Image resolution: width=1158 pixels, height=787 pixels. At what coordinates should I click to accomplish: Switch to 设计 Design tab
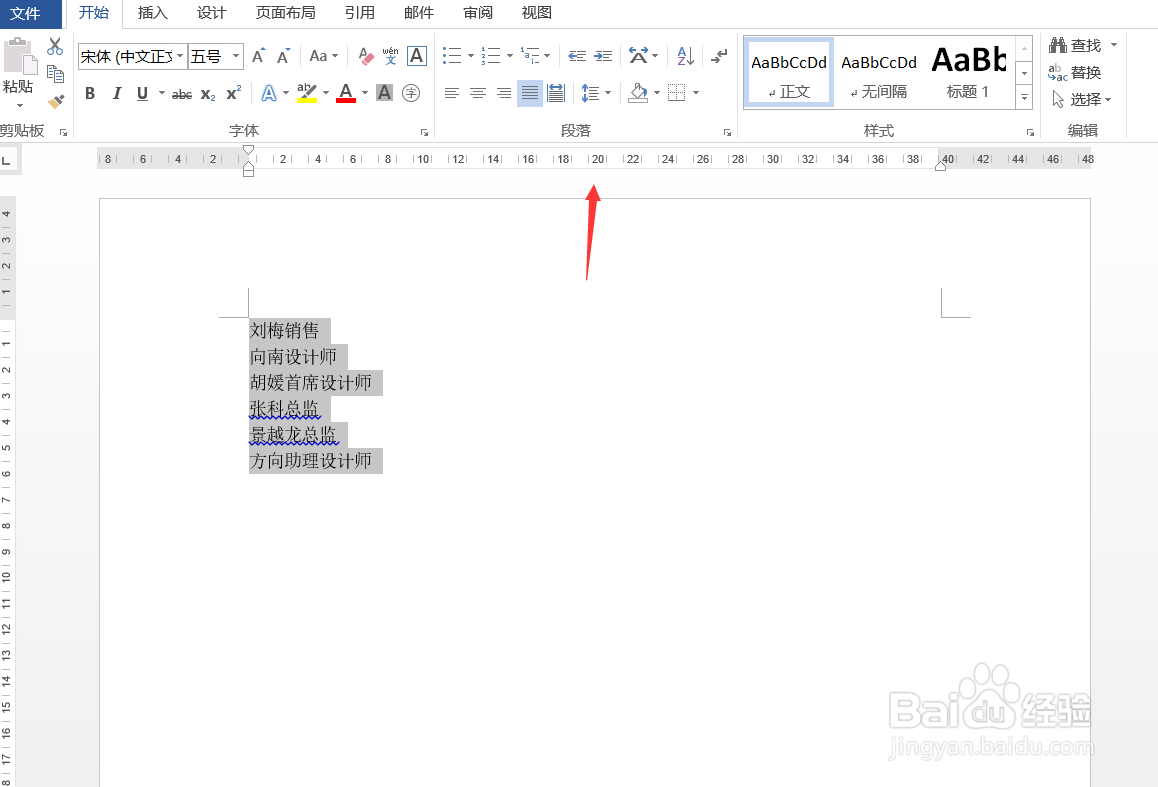212,13
